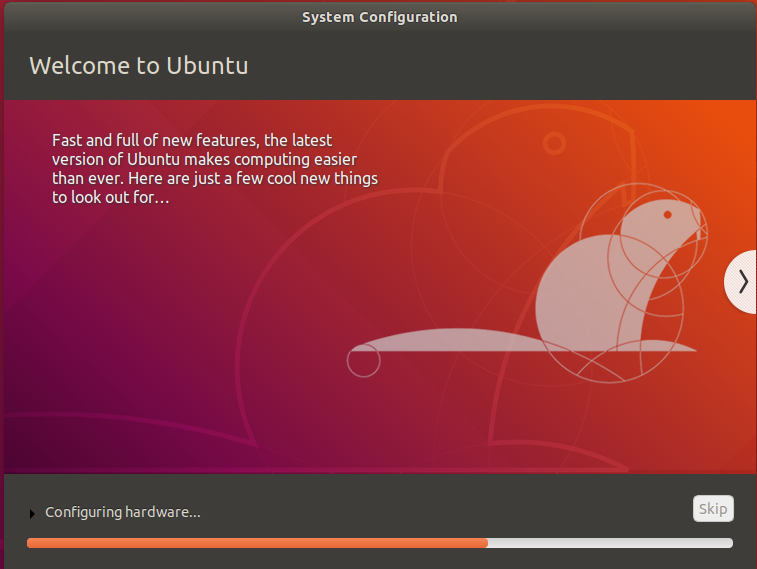Click the "to look out for…" text line
Image resolution: width=757 pixels, height=569 pixels.
pos(110,197)
